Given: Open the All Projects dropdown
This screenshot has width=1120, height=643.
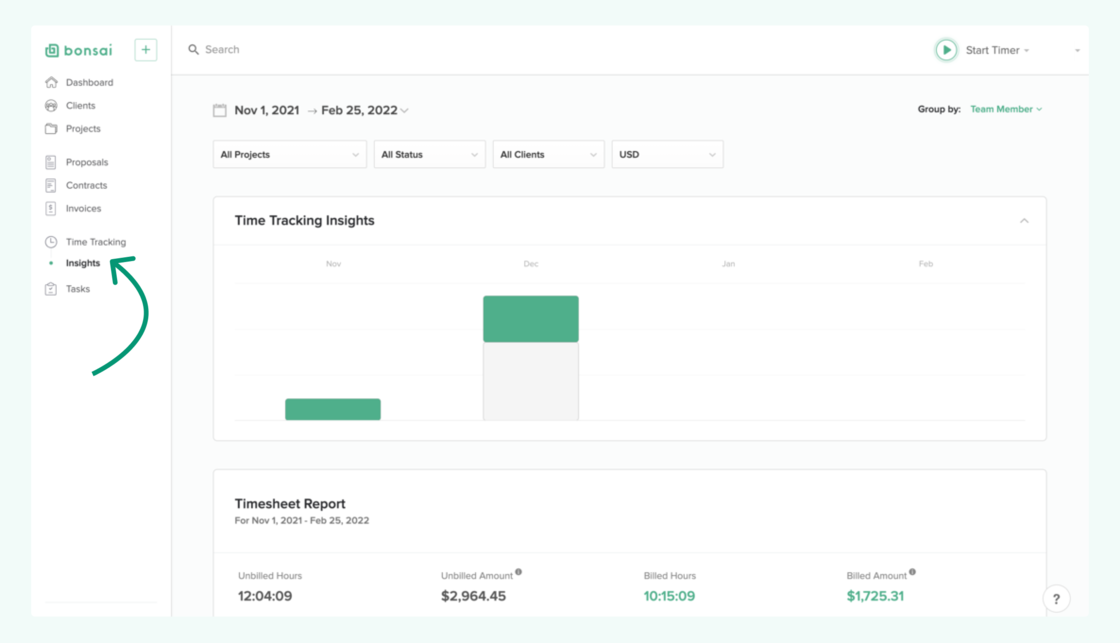Looking at the screenshot, I should pyautogui.click(x=290, y=154).
